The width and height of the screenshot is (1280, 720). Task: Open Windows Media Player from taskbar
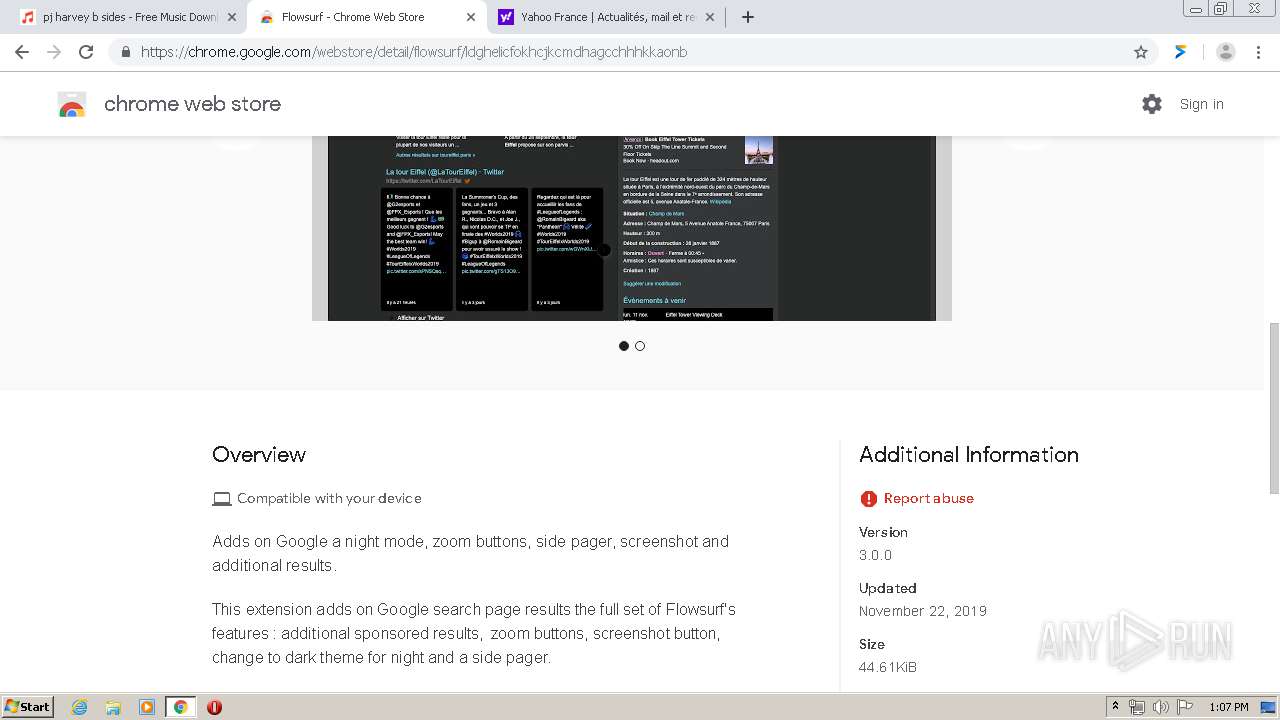147,707
